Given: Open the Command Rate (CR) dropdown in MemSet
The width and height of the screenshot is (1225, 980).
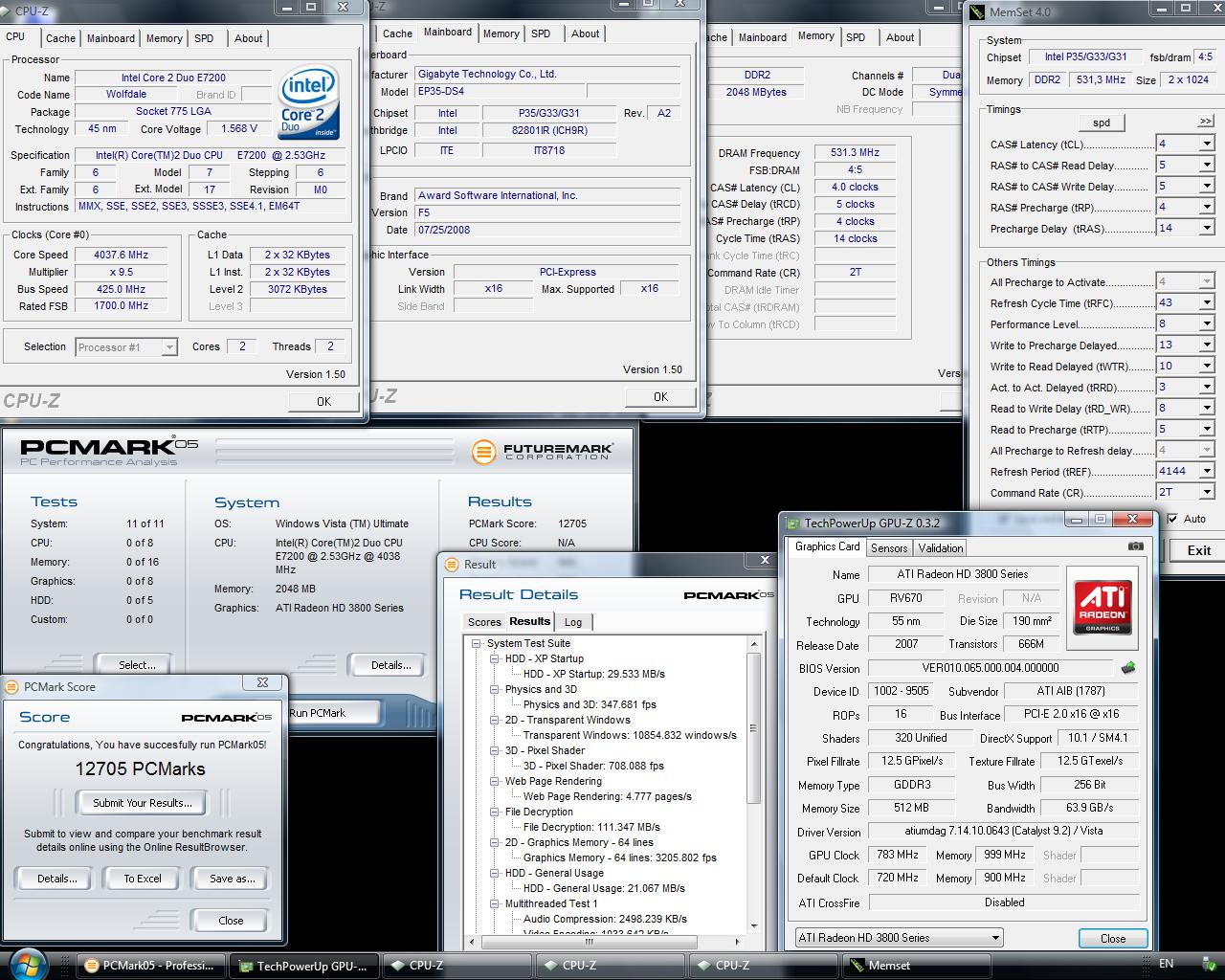Looking at the screenshot, I should [1206, 493].
